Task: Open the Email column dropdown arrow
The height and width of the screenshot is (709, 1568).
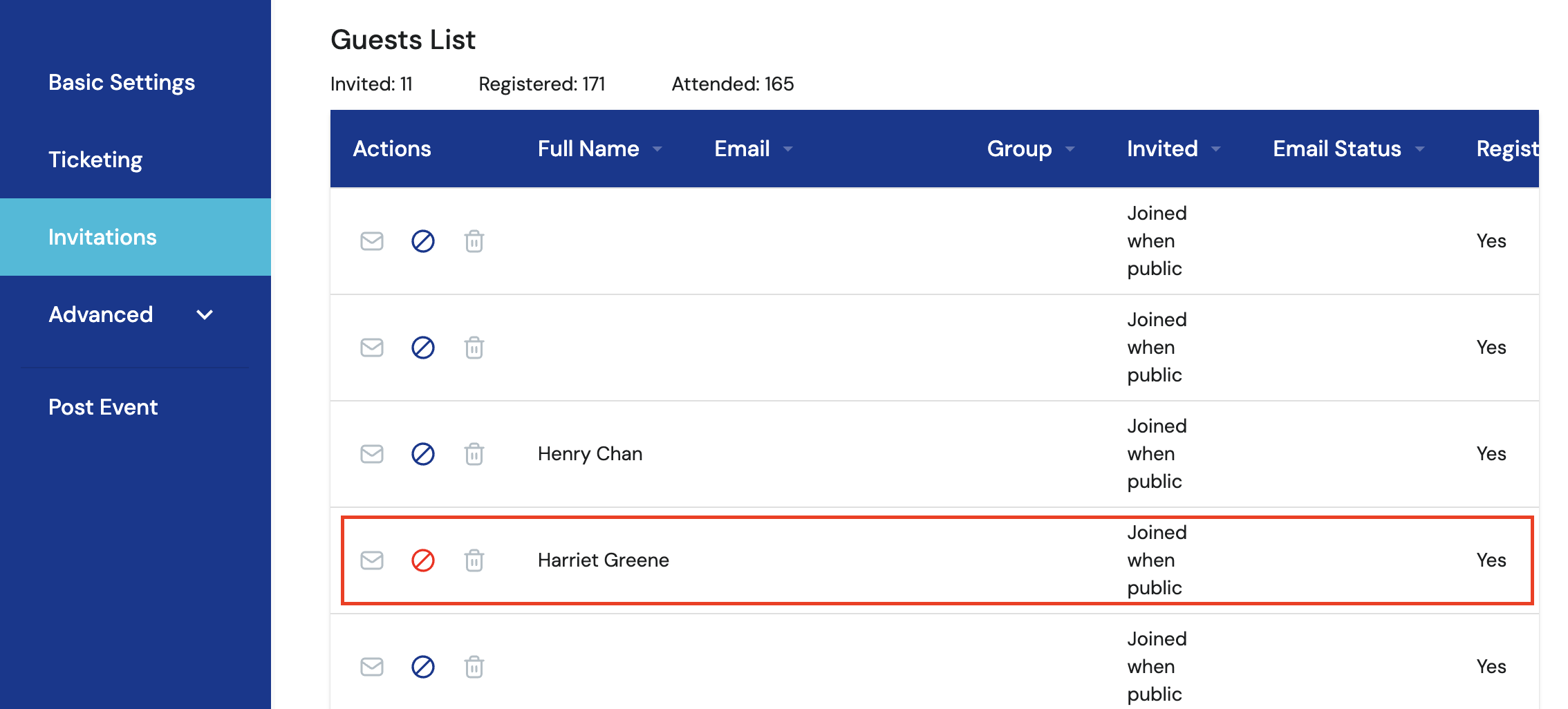Action: coord(787,149)
